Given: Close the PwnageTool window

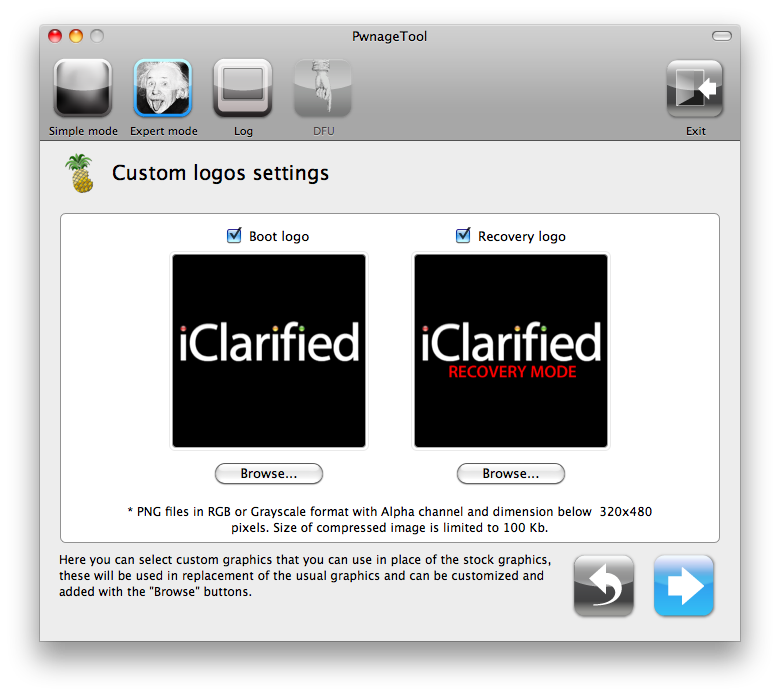Looking at the screenshot, I should point(55,36).
